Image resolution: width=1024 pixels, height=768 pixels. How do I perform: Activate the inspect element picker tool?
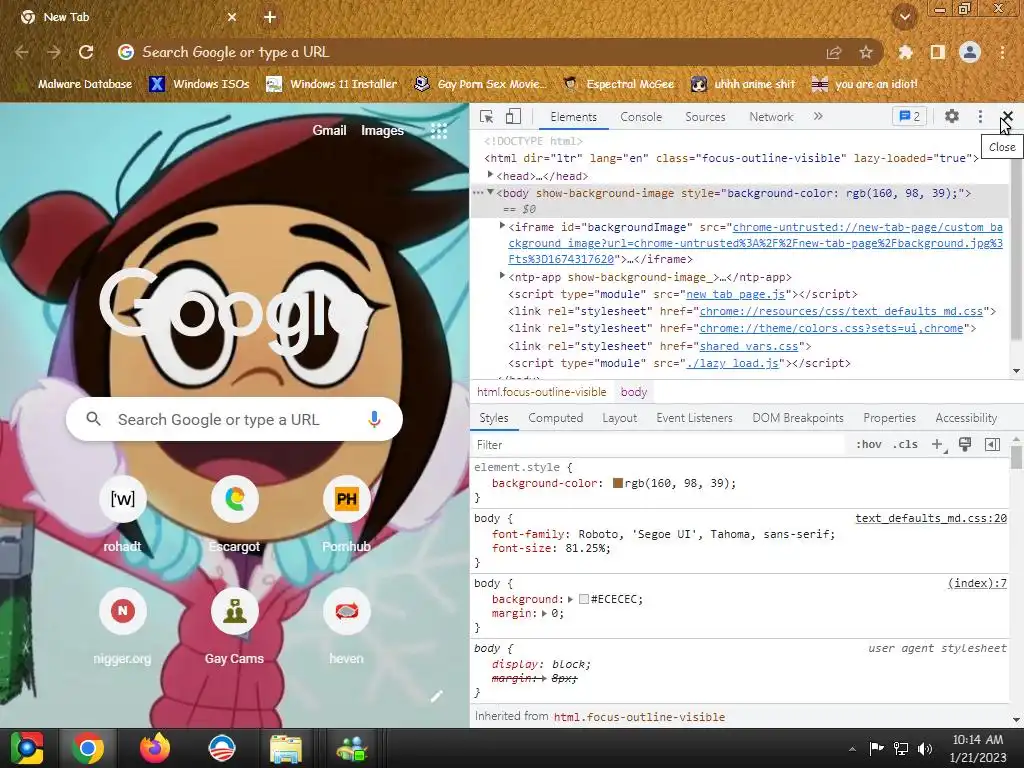(487, 117)
